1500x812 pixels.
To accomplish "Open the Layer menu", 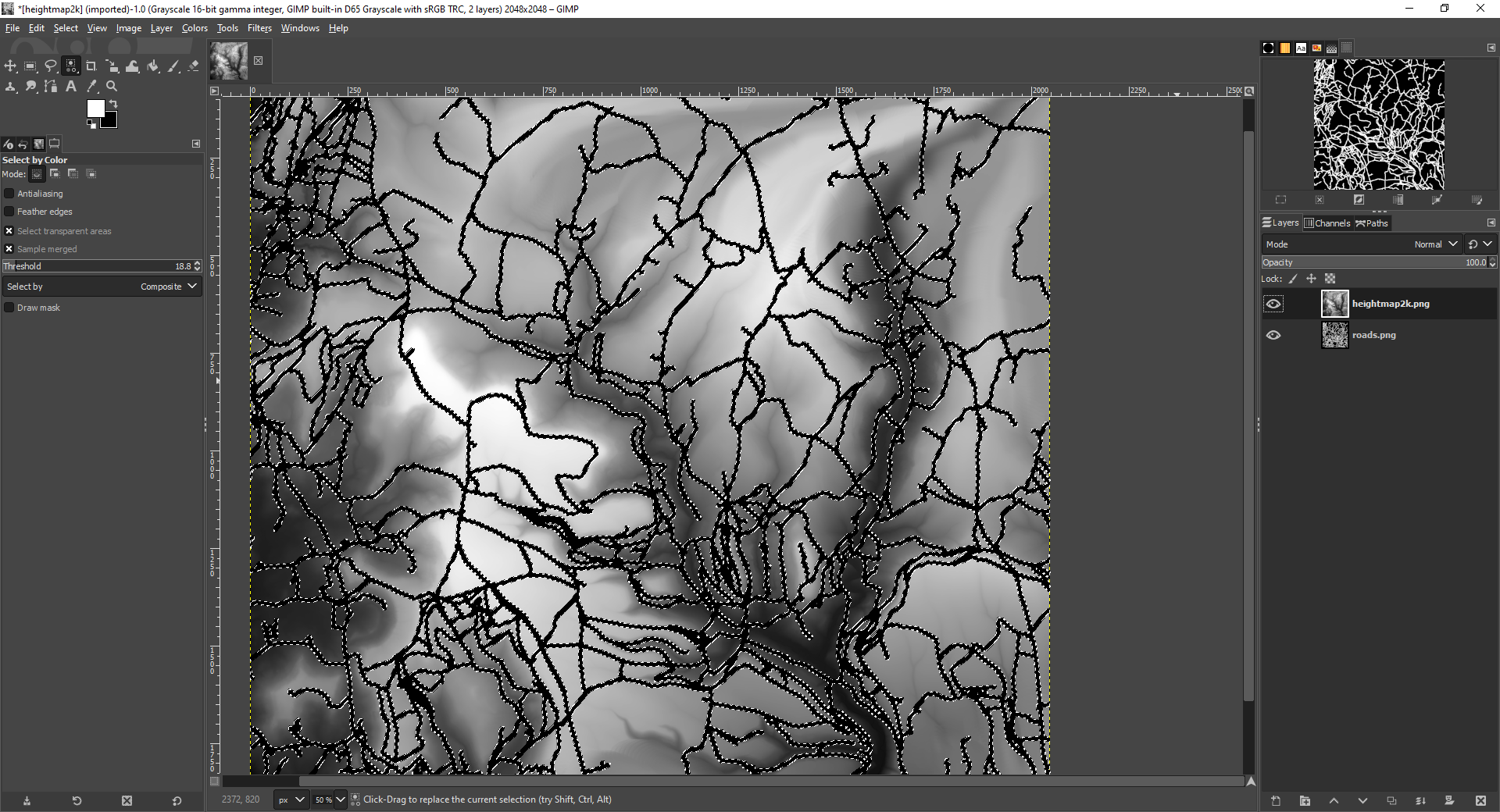I will [x=162, y=28].
